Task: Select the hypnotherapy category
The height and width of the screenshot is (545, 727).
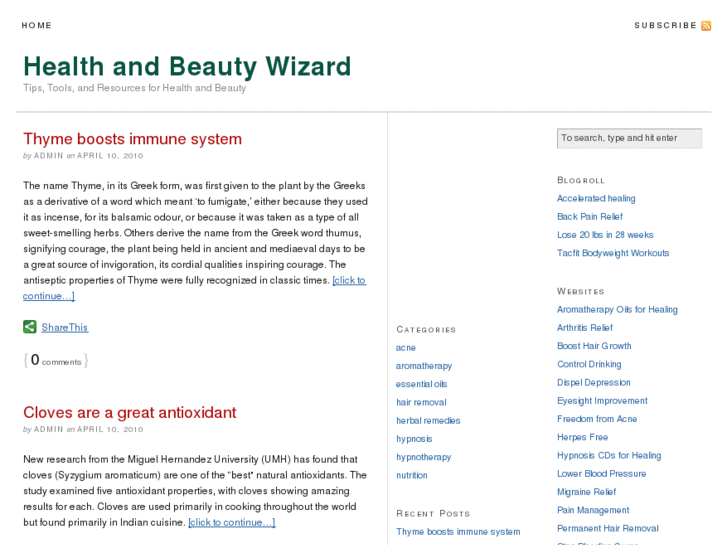Action: [x=423, y=457]
